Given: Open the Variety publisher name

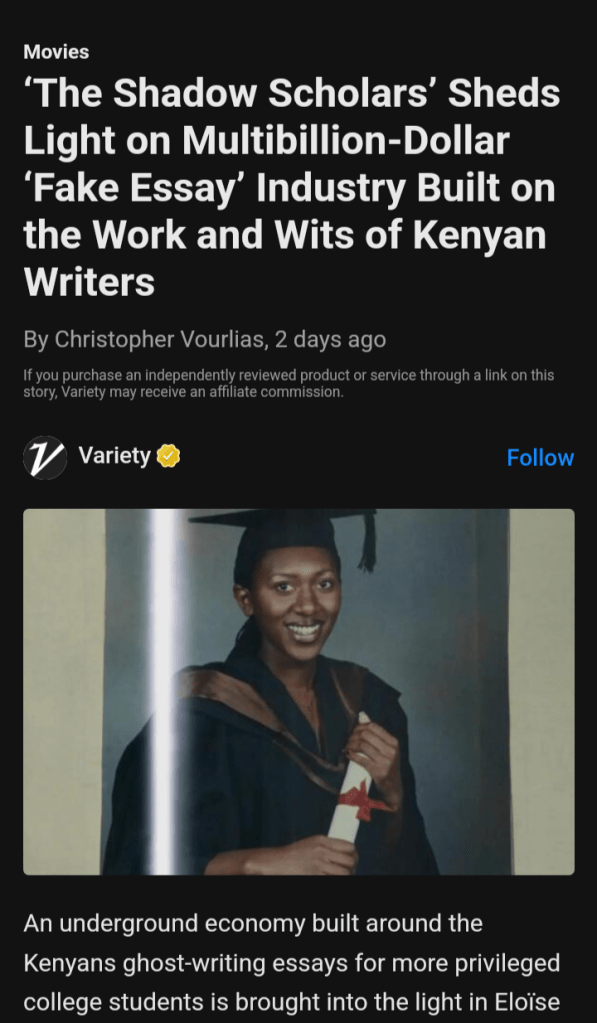Looking at the screenshot, I should (114, 455).
